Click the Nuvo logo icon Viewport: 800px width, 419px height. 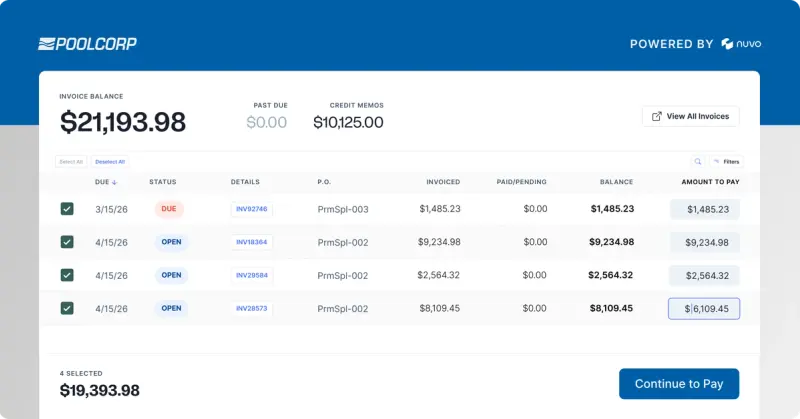727,44
